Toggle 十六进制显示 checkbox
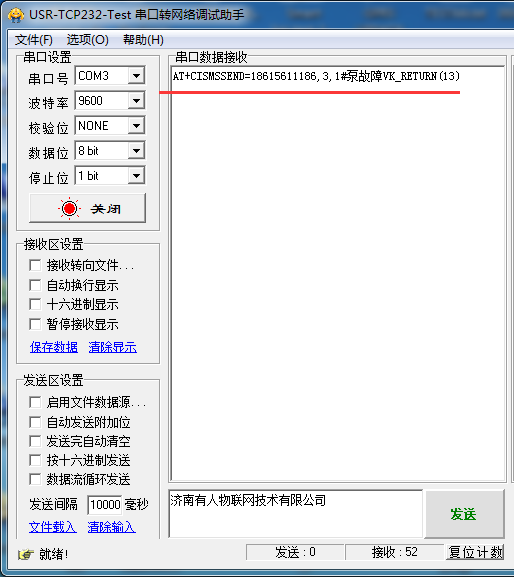Viewport: 514px width, 577px height. 35,304
